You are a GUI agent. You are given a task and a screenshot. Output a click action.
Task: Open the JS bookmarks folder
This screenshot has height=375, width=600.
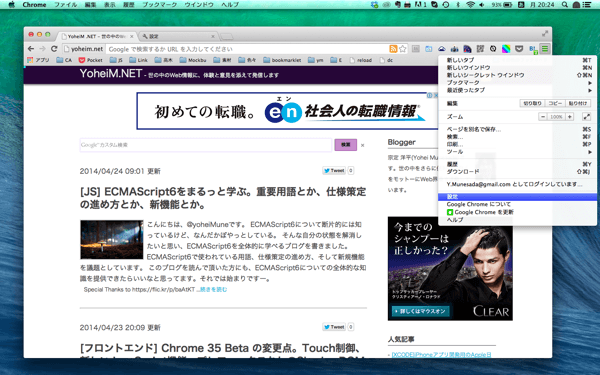(116, 60)
